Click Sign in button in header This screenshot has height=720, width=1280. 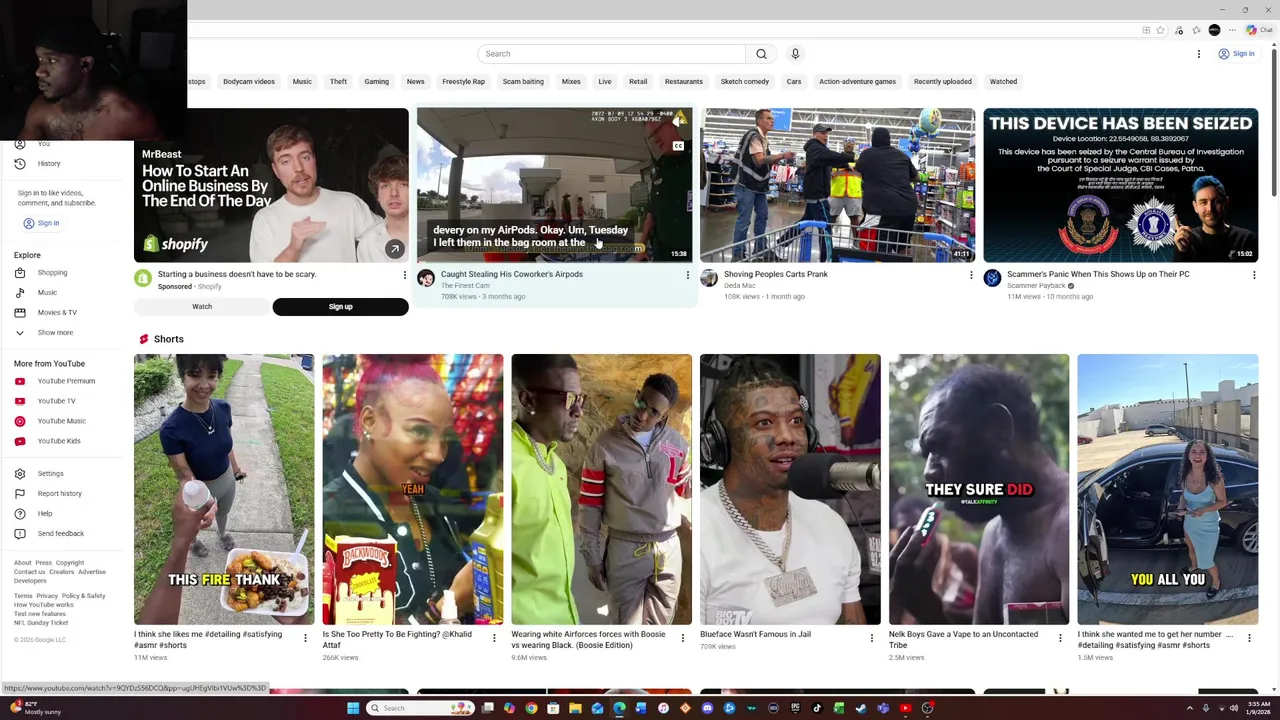point(1236,54)
